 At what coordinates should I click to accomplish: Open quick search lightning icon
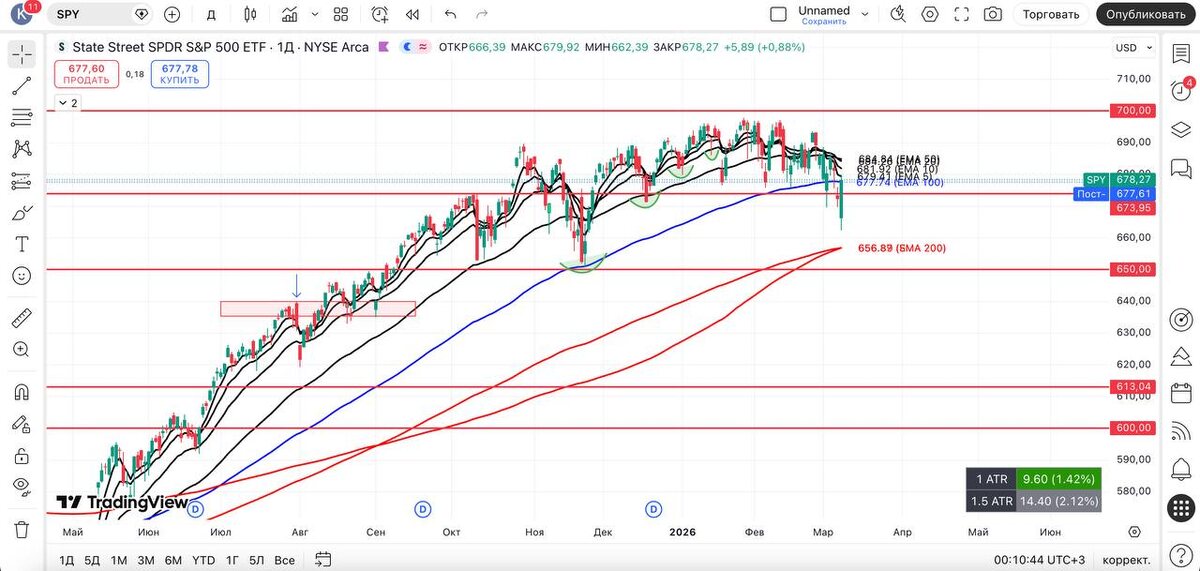pos(898,14)
